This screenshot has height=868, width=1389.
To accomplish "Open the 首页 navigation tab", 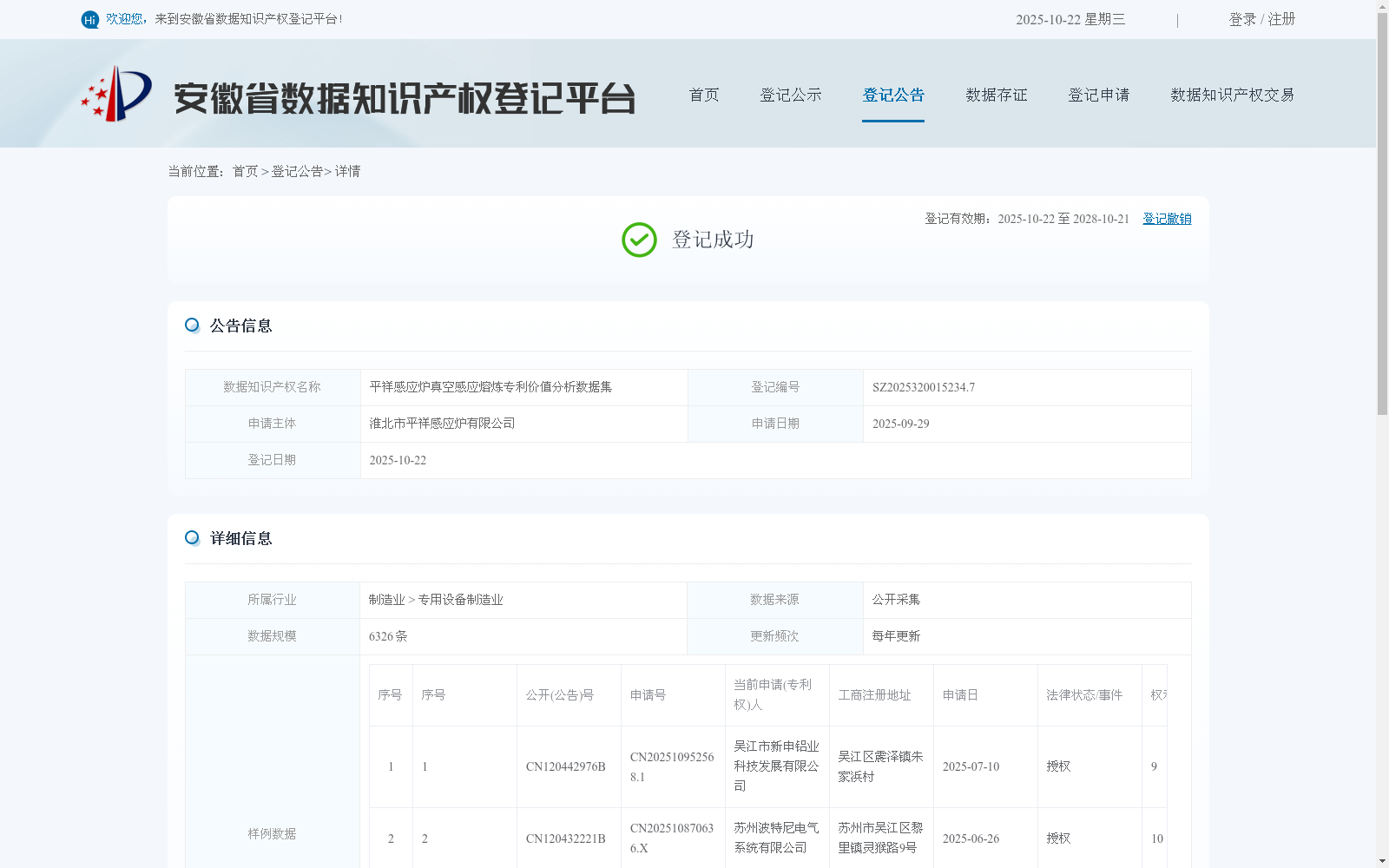I will coord(704,95).
